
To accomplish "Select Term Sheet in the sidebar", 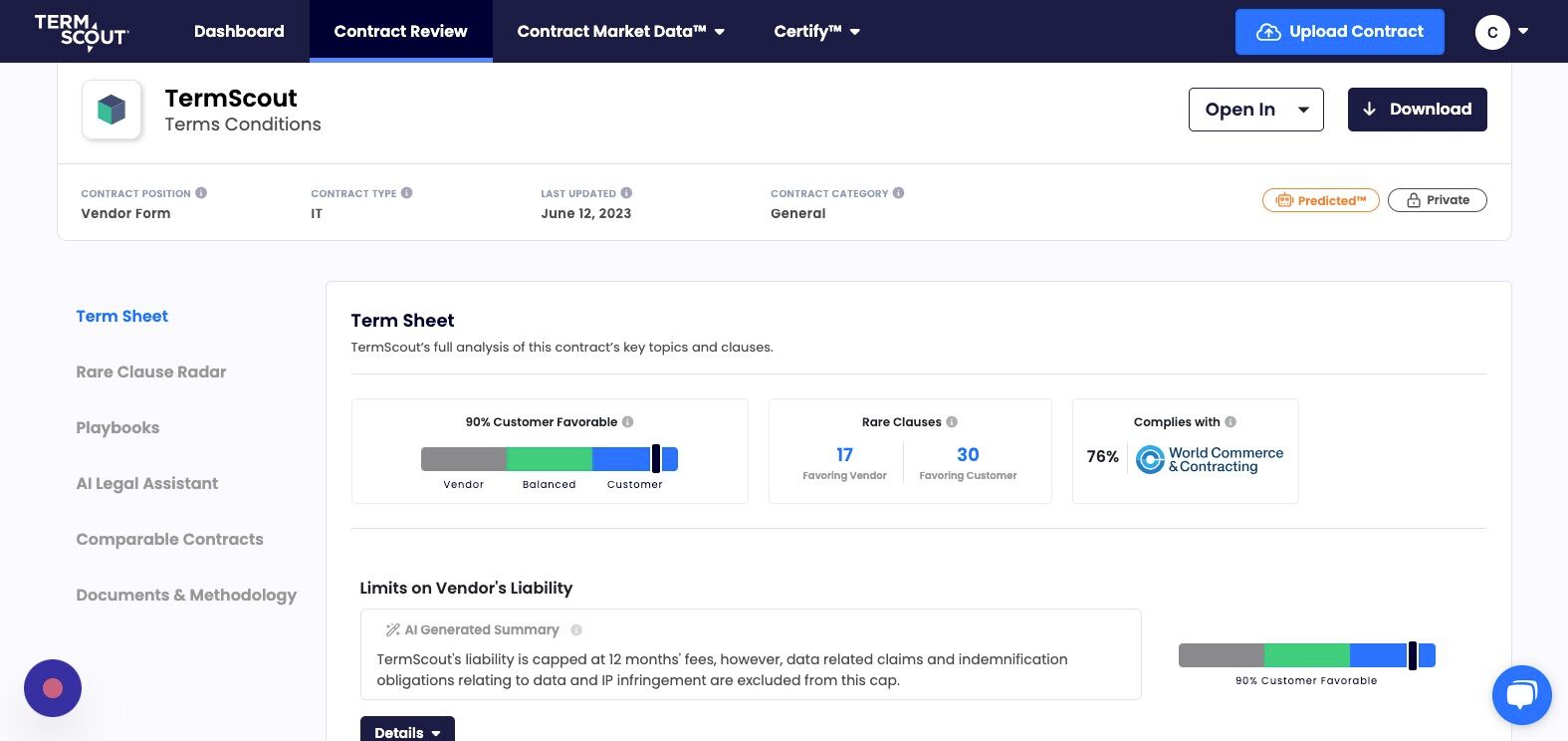I will pyautogui.click(x=122, y=317).
